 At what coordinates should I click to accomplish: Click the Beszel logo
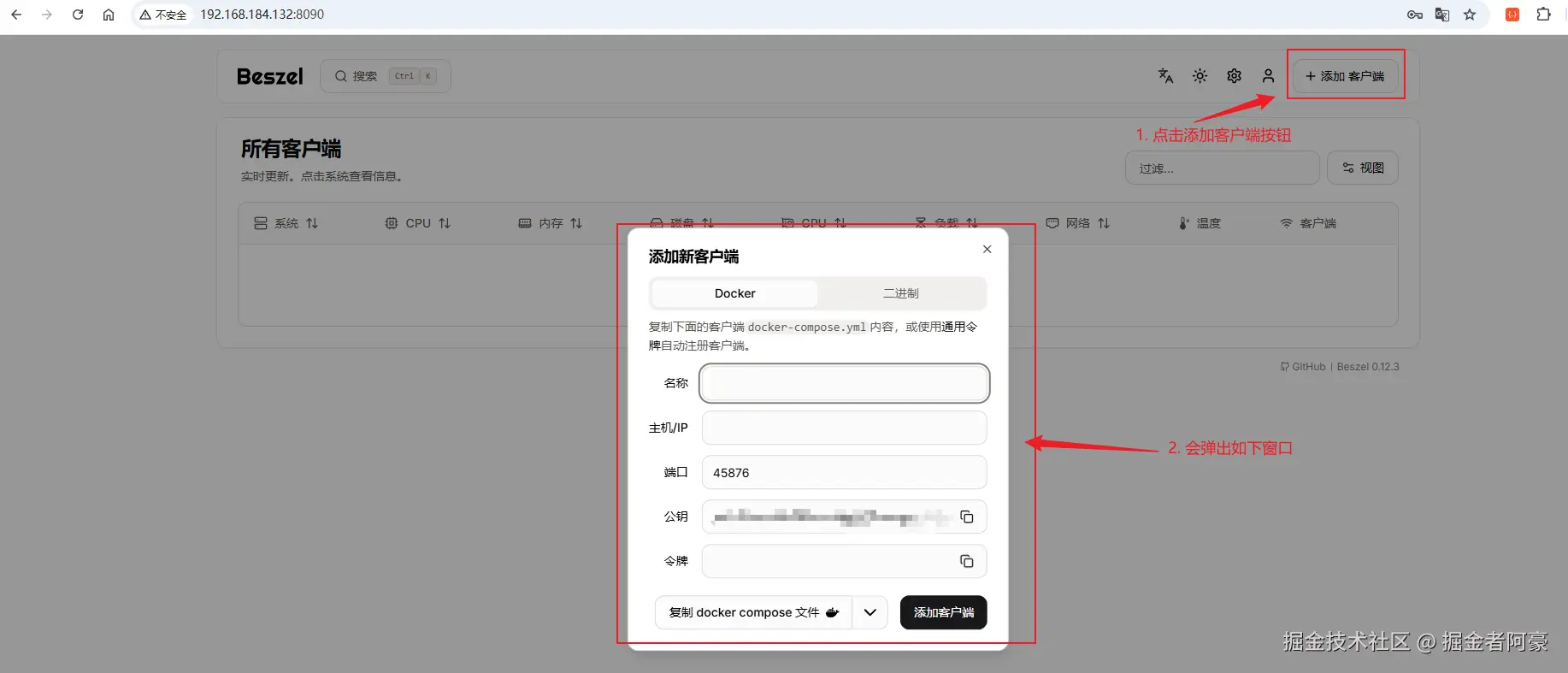[270, 76]
